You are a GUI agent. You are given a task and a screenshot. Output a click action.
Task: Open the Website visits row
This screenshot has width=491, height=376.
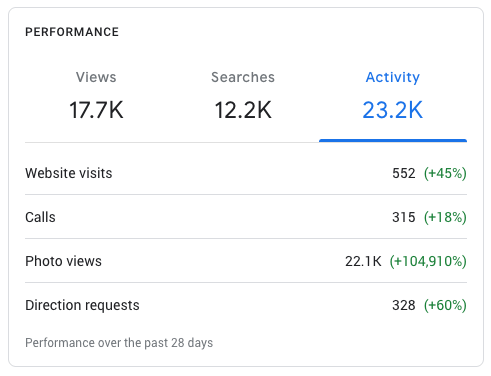coord(246,173)
